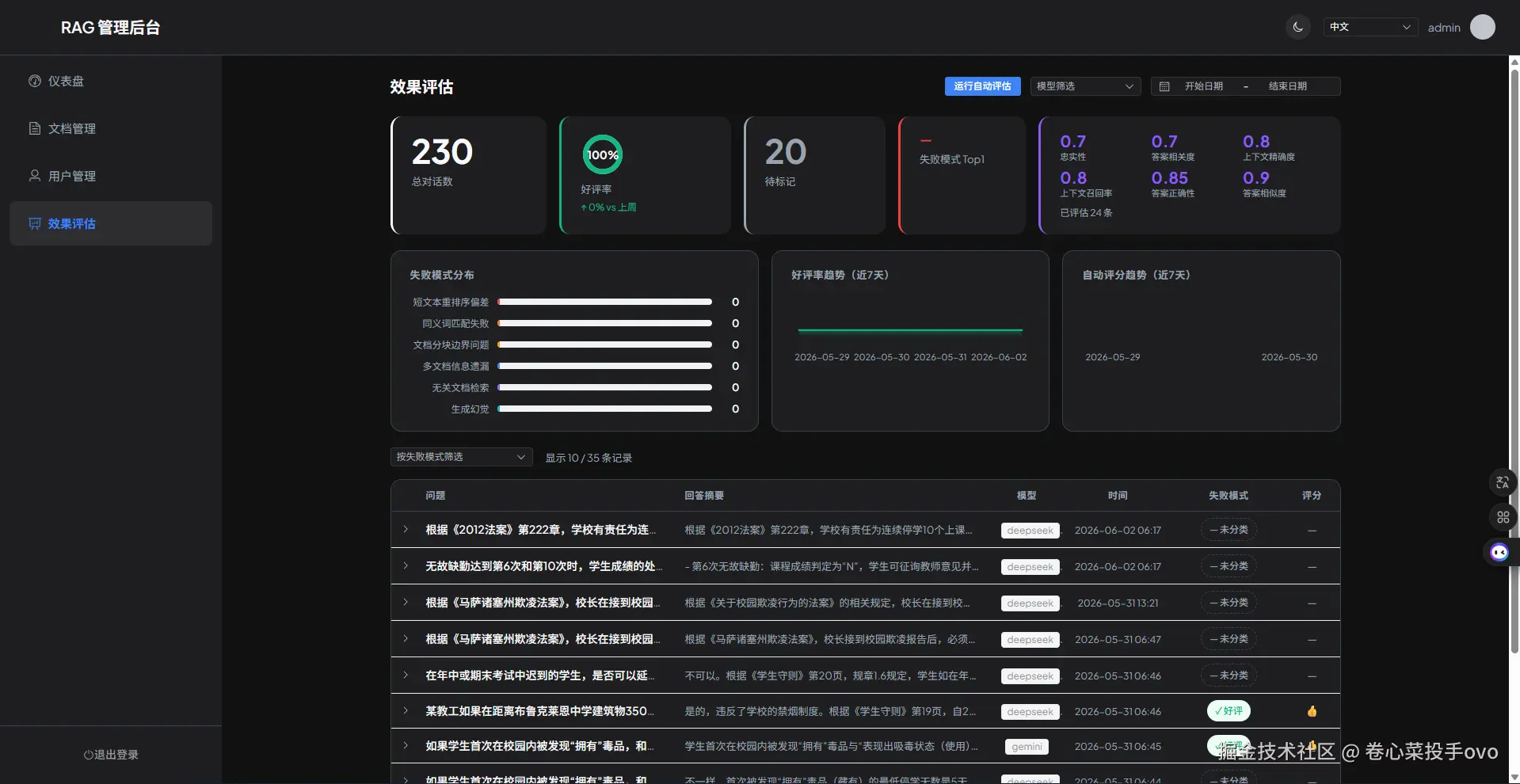
Task: Click the page vertical scrollbar
Action: coord(1514,360)
